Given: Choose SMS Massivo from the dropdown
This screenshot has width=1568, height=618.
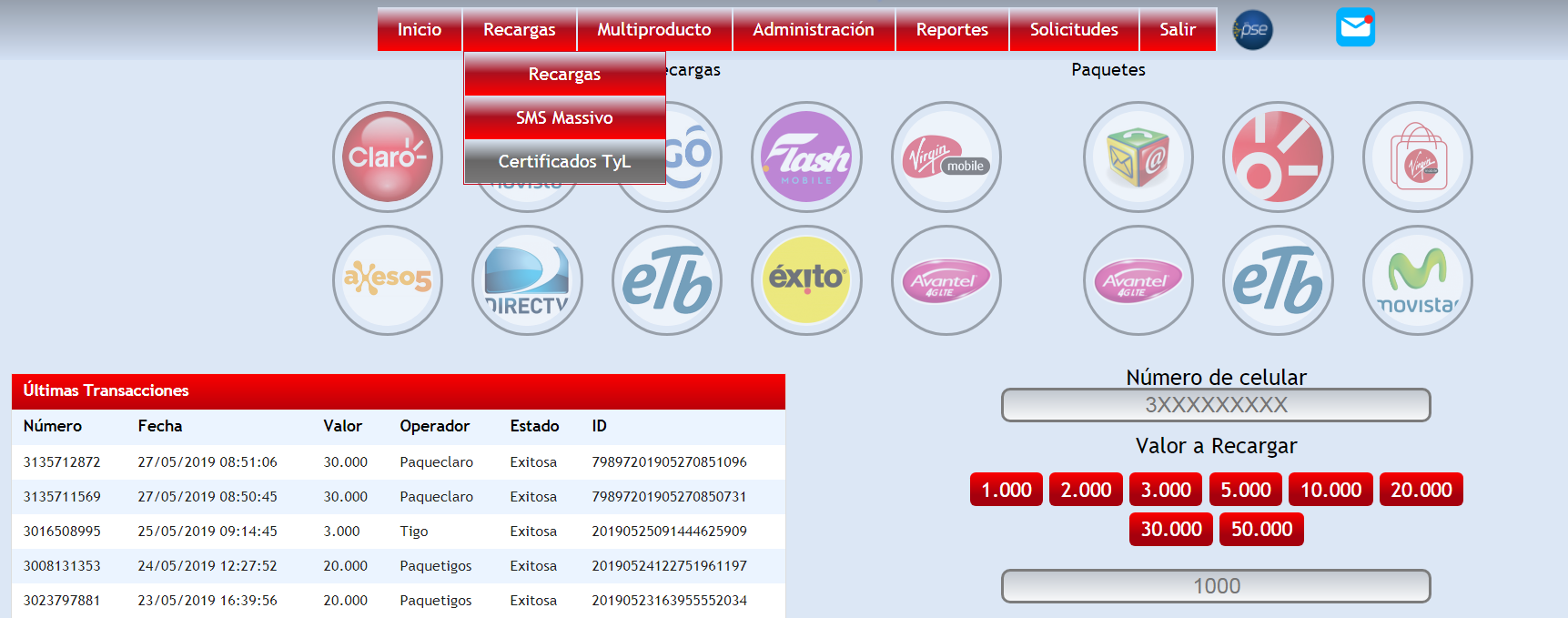Looking at the screenshot, I should click(565, 117).
